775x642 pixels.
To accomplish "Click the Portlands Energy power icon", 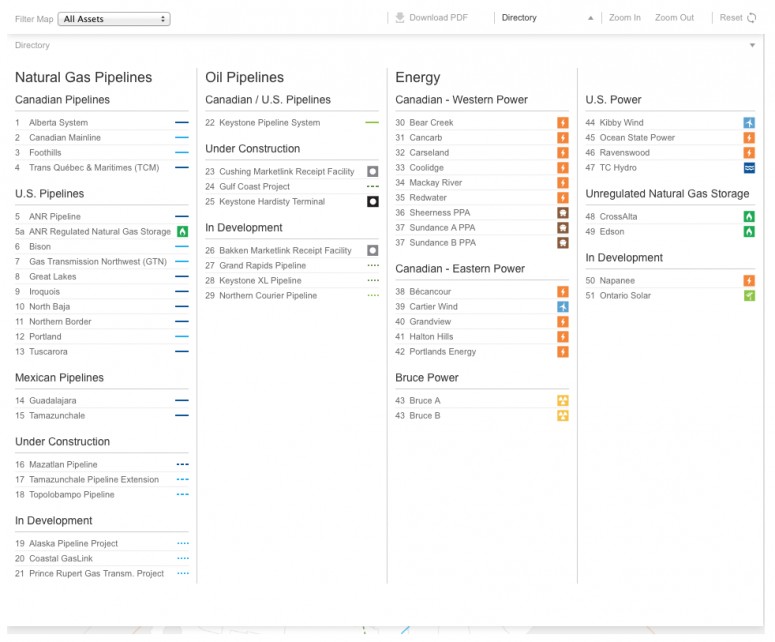I will pyautogui.click(x=562, y=351).
